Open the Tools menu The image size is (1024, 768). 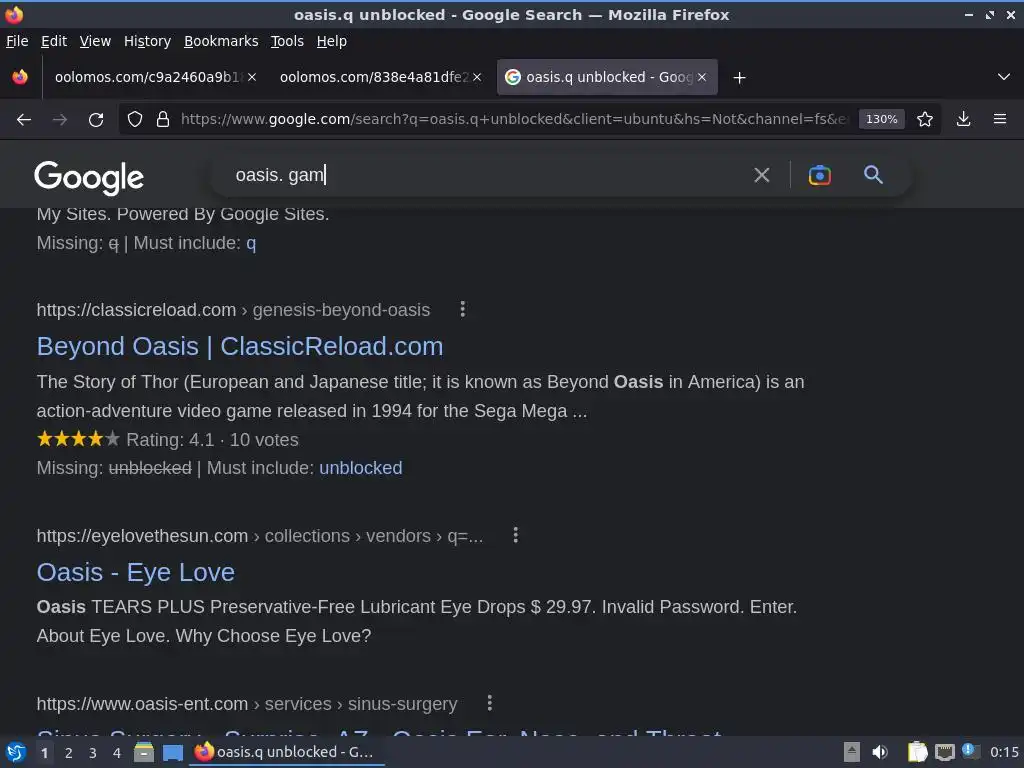(x=287, y=41)
